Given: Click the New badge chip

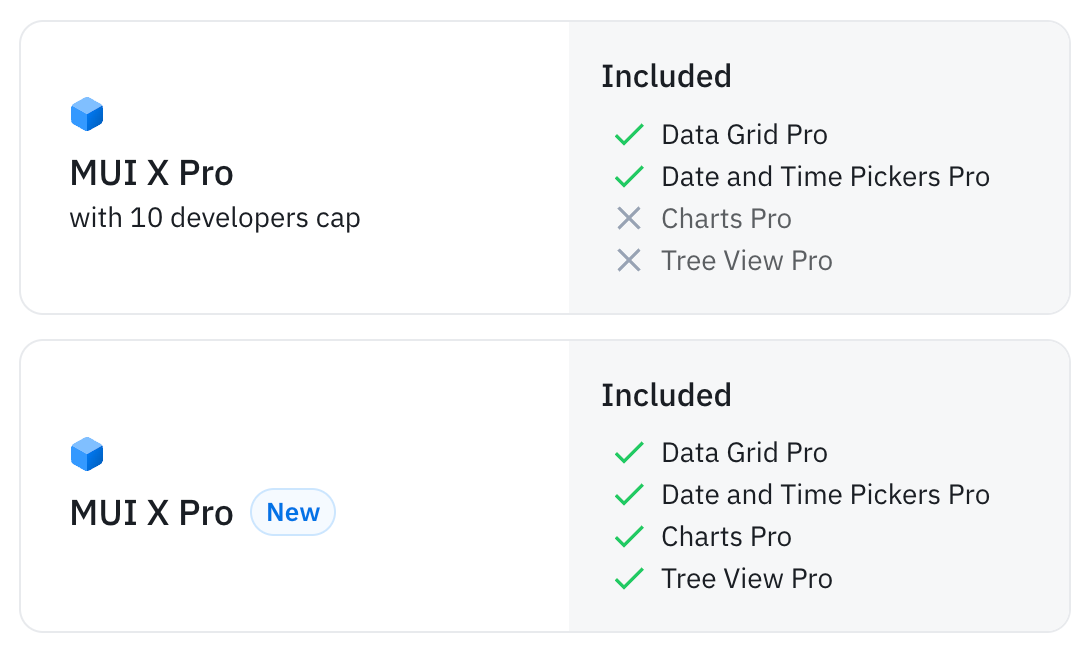Looking at the screenshot, I should [293, 513].
